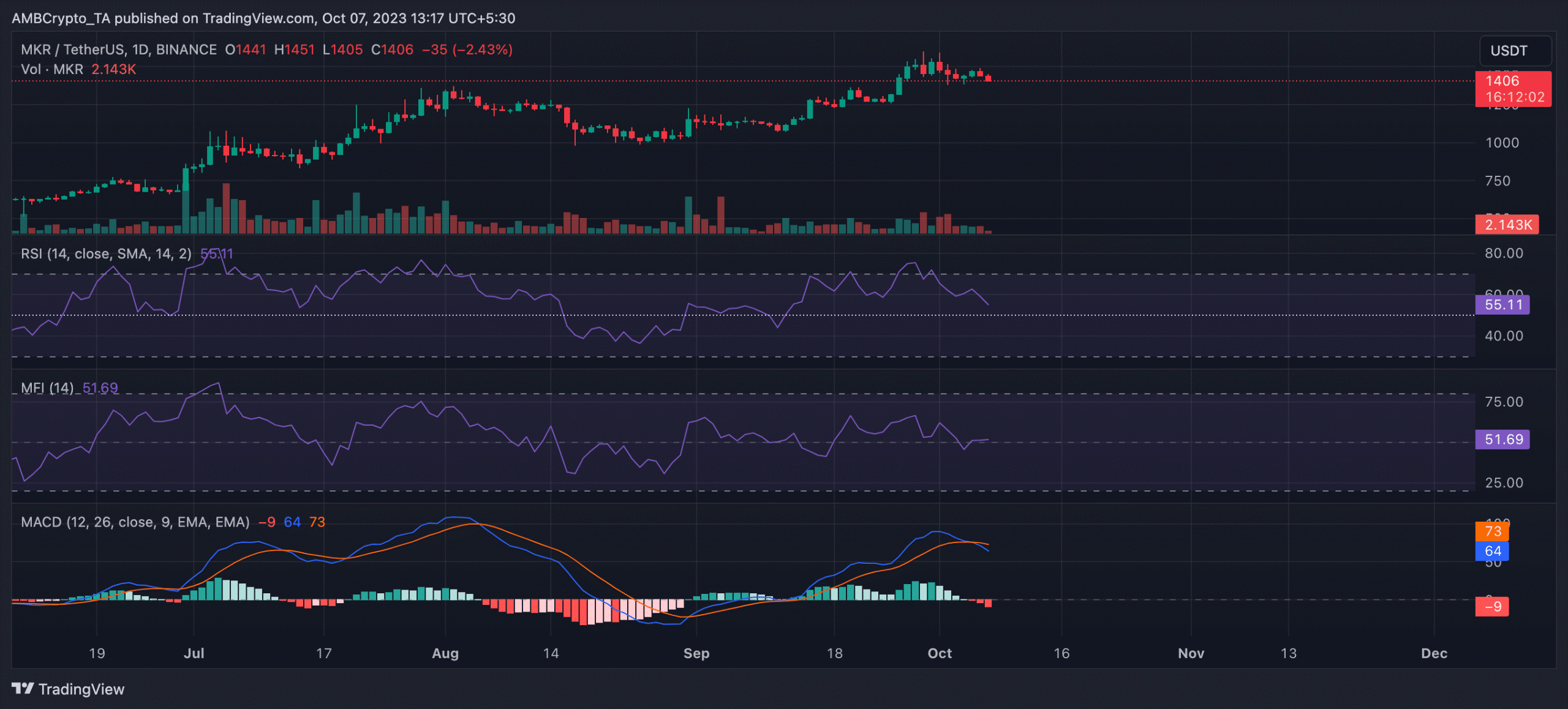Click the volume axis label 2.143K
Image resolution: width=1568 pixels, height=709 pixels.
click(1507, 225)
